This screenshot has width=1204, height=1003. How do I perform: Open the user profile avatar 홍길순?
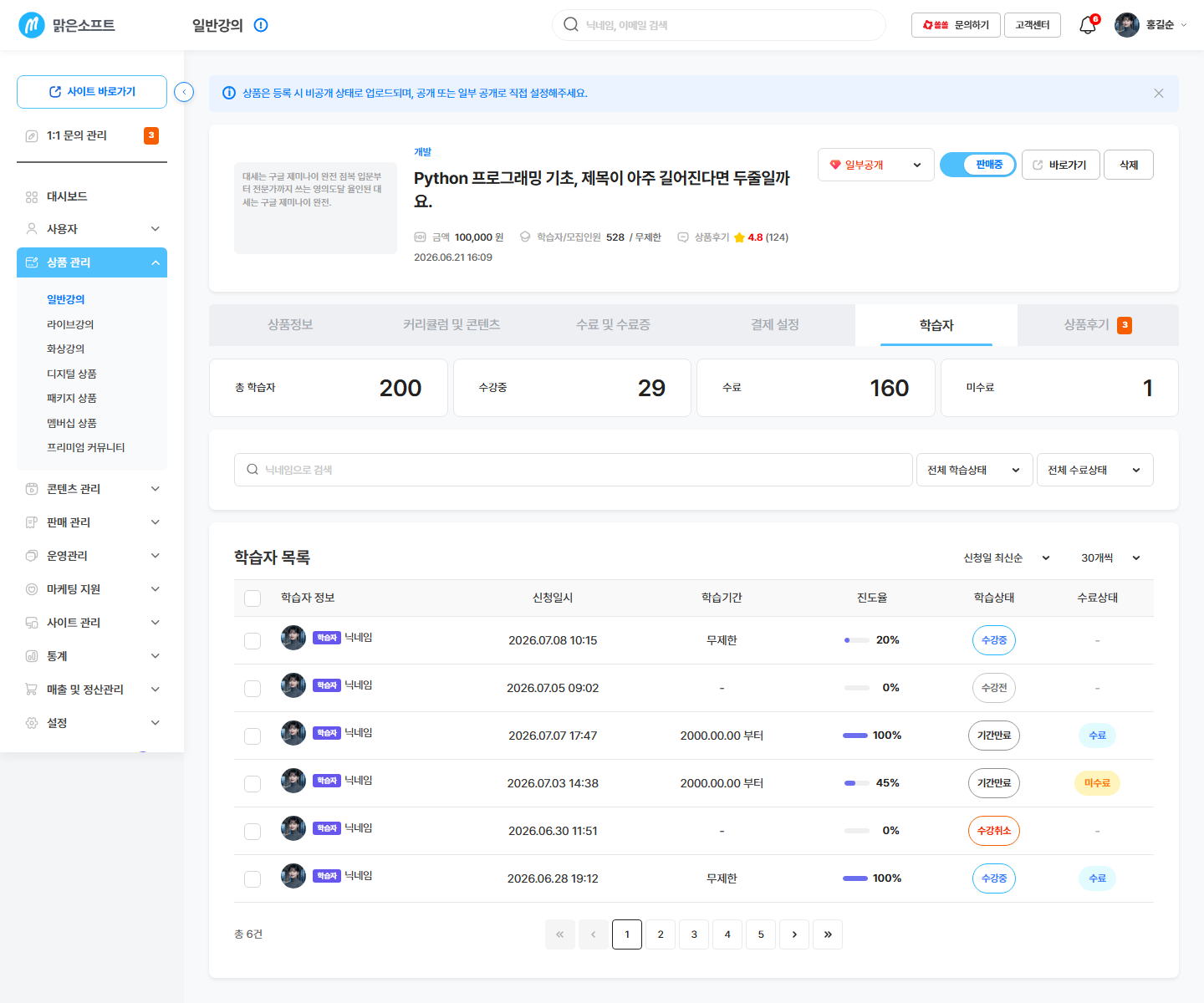tap(1127, 25)
